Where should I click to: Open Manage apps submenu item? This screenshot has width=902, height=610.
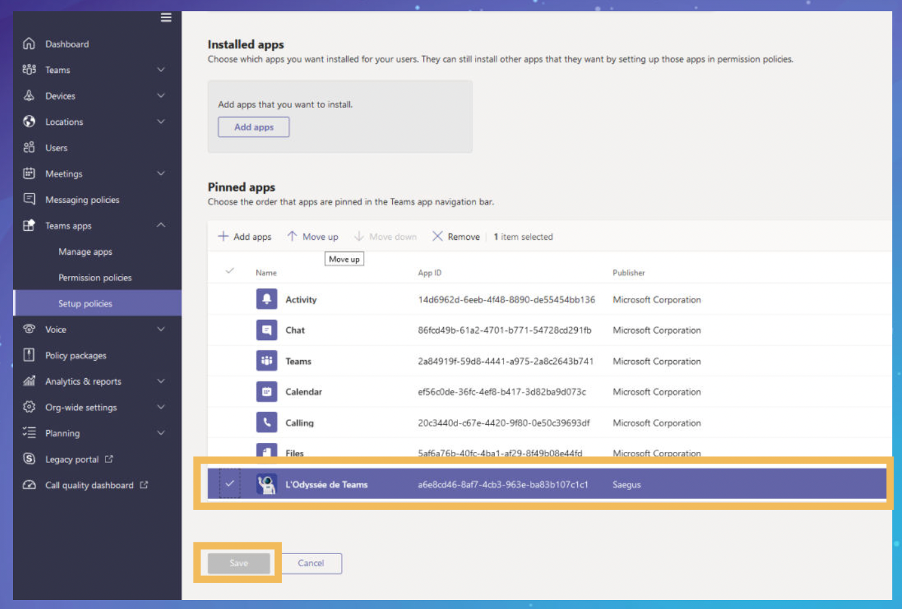(x=85, y=251)
